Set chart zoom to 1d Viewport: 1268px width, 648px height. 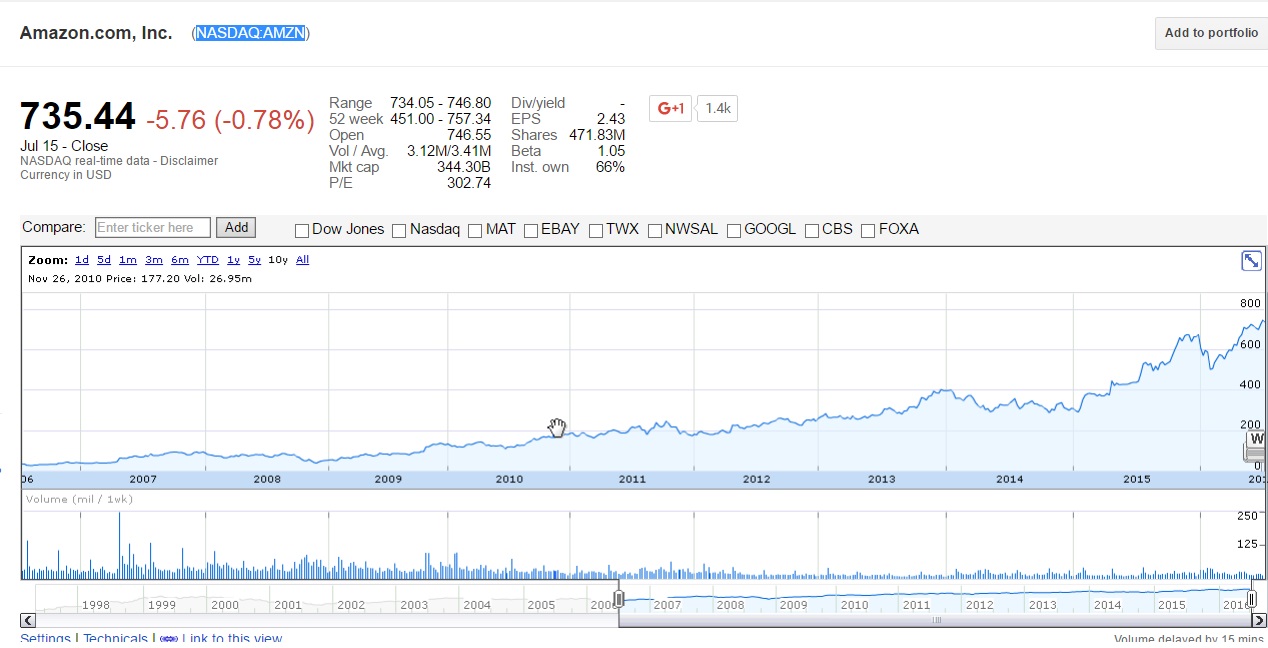click(x=82, y=260)
